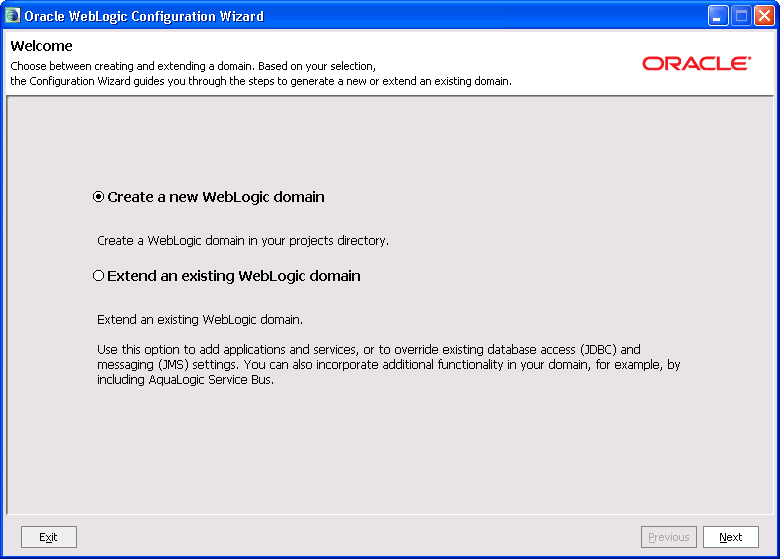Click the Configuration Wizard title bar icon
This screenshot has height=559, width=780.
[x=12, y=15]
